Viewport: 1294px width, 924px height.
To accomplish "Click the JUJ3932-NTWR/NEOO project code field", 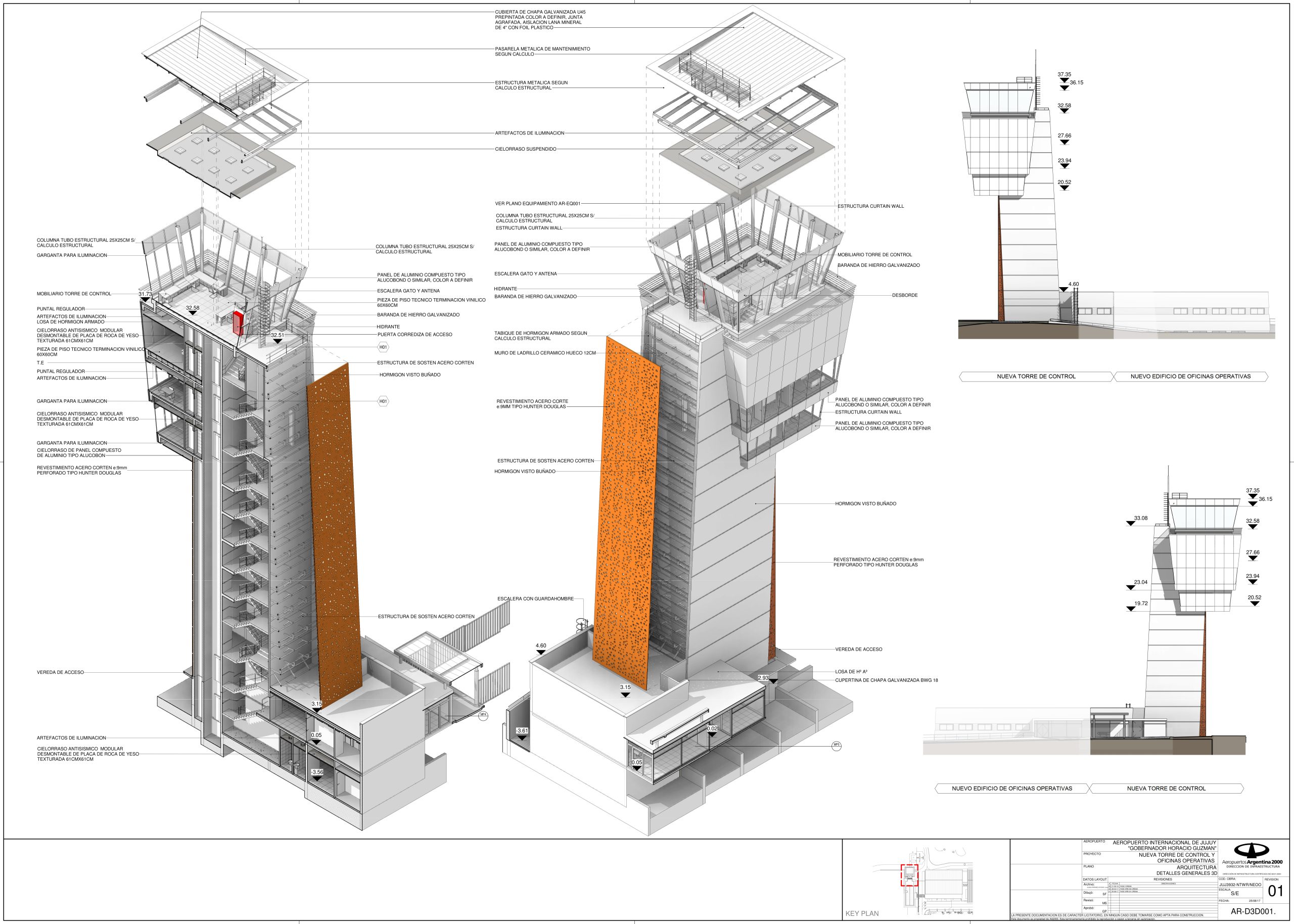I will point(1240,885).
